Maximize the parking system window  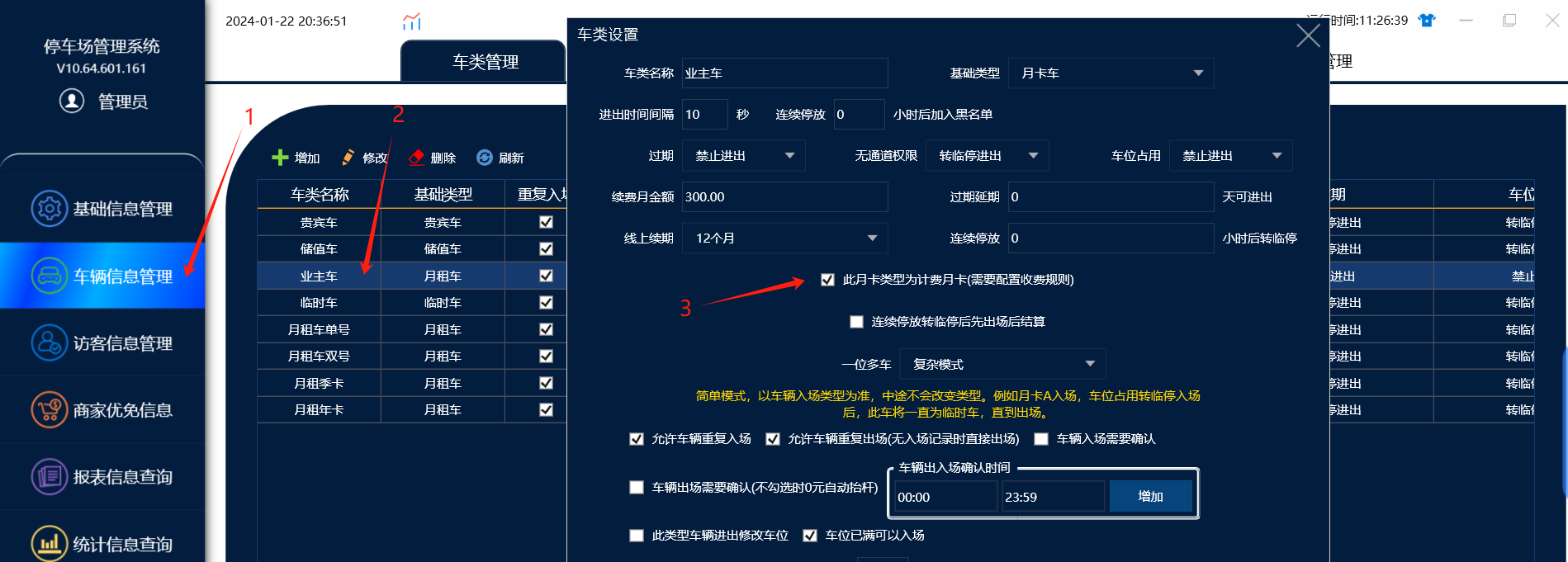(1509, 21)
